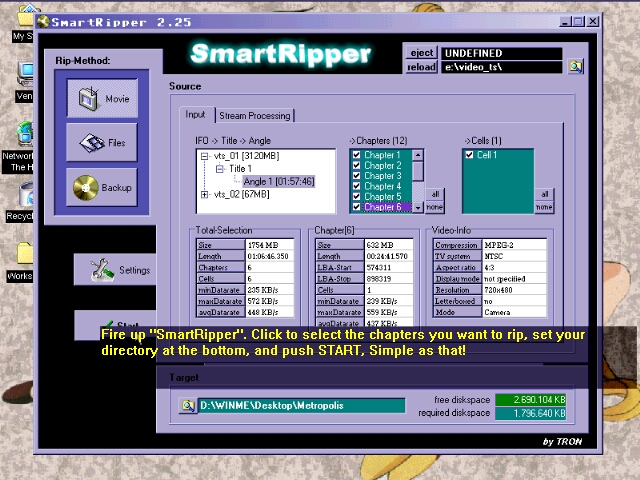This screenshot has height=480, width=640.
Task: Toggle the Chapter 5 checkbox
Action: [x=356, y=196]
